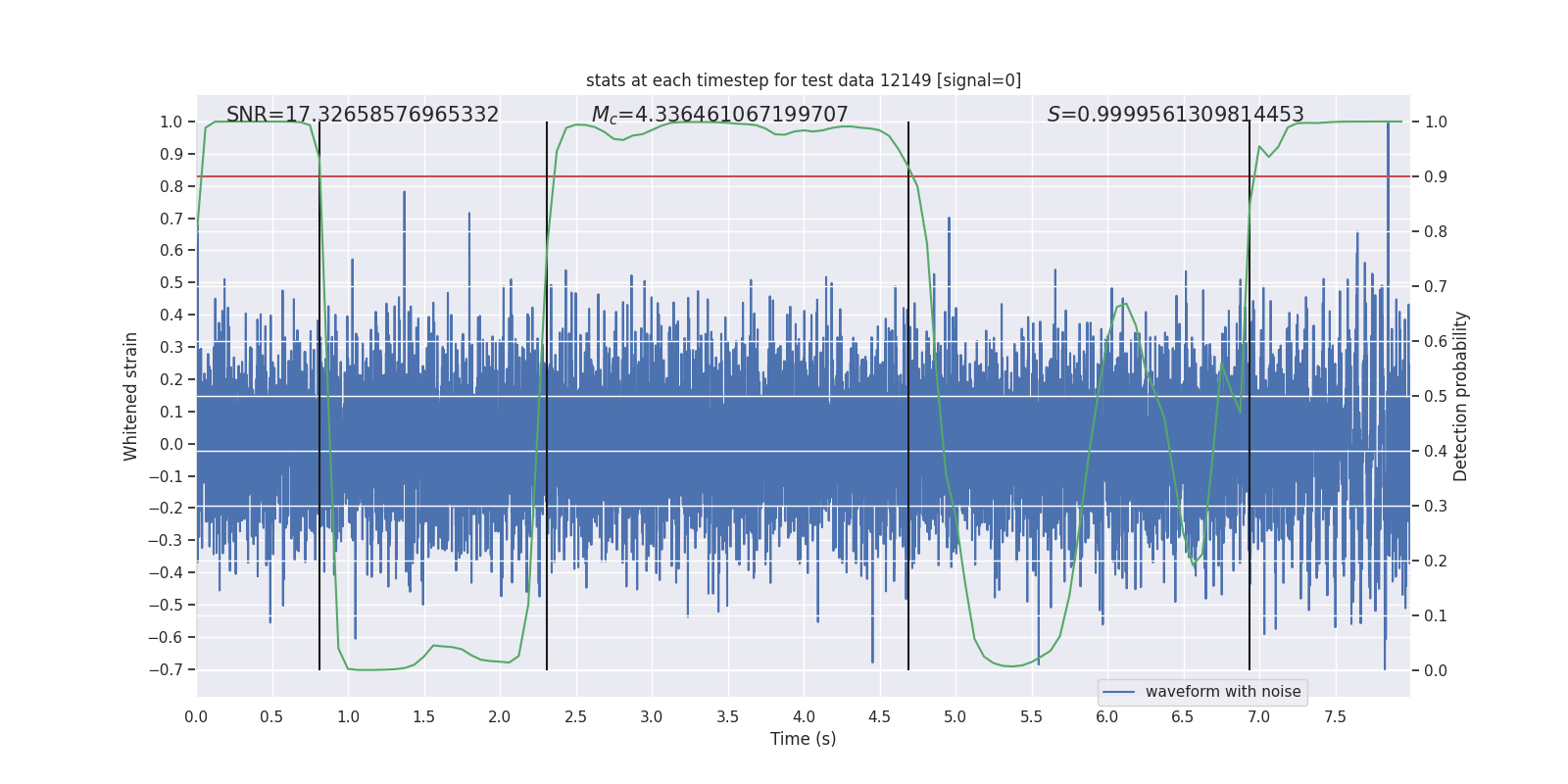Click the −0.5 tick on the Whitened strain axis
Image resolution: width=1568 pixels, height=784 pixels.
tap(166, 605)
